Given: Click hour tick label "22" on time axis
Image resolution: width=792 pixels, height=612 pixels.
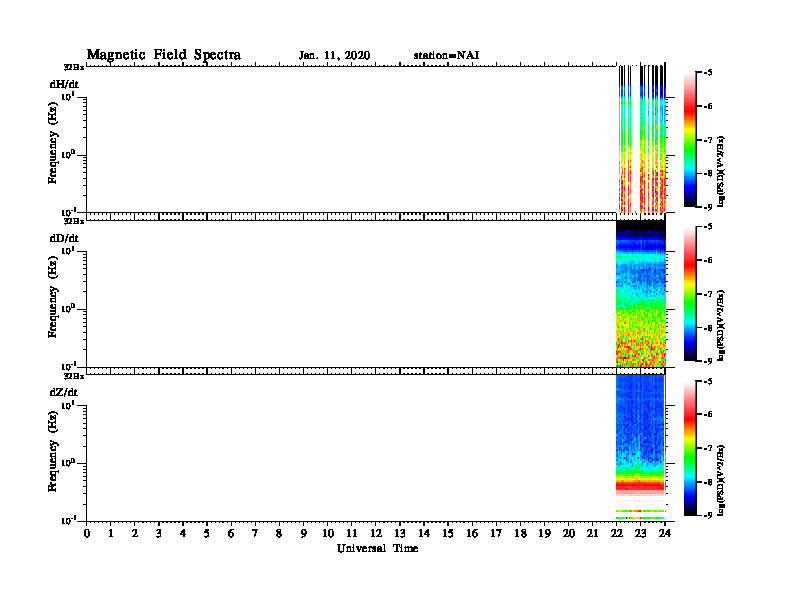Looking at the screenshot, I should [x=617, y=533].
